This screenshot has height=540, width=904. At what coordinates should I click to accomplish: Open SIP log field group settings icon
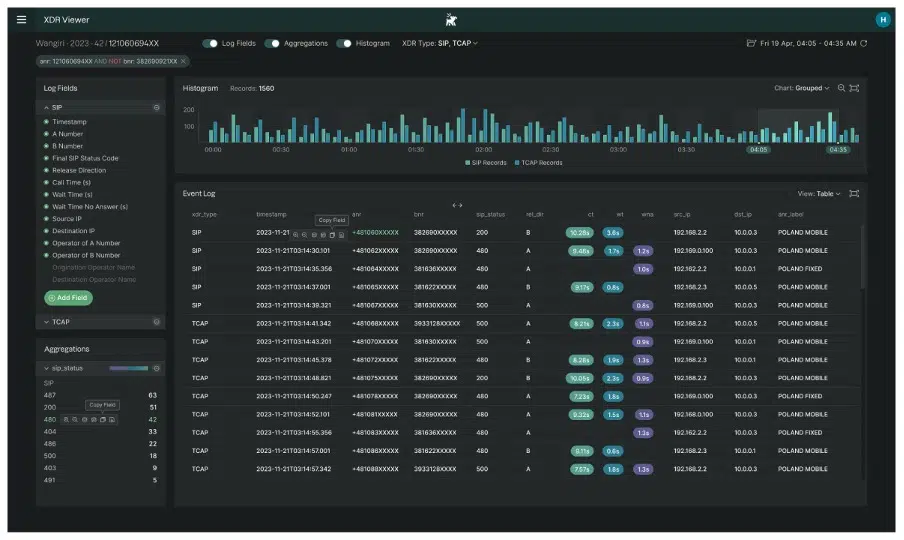click(156, 108)
